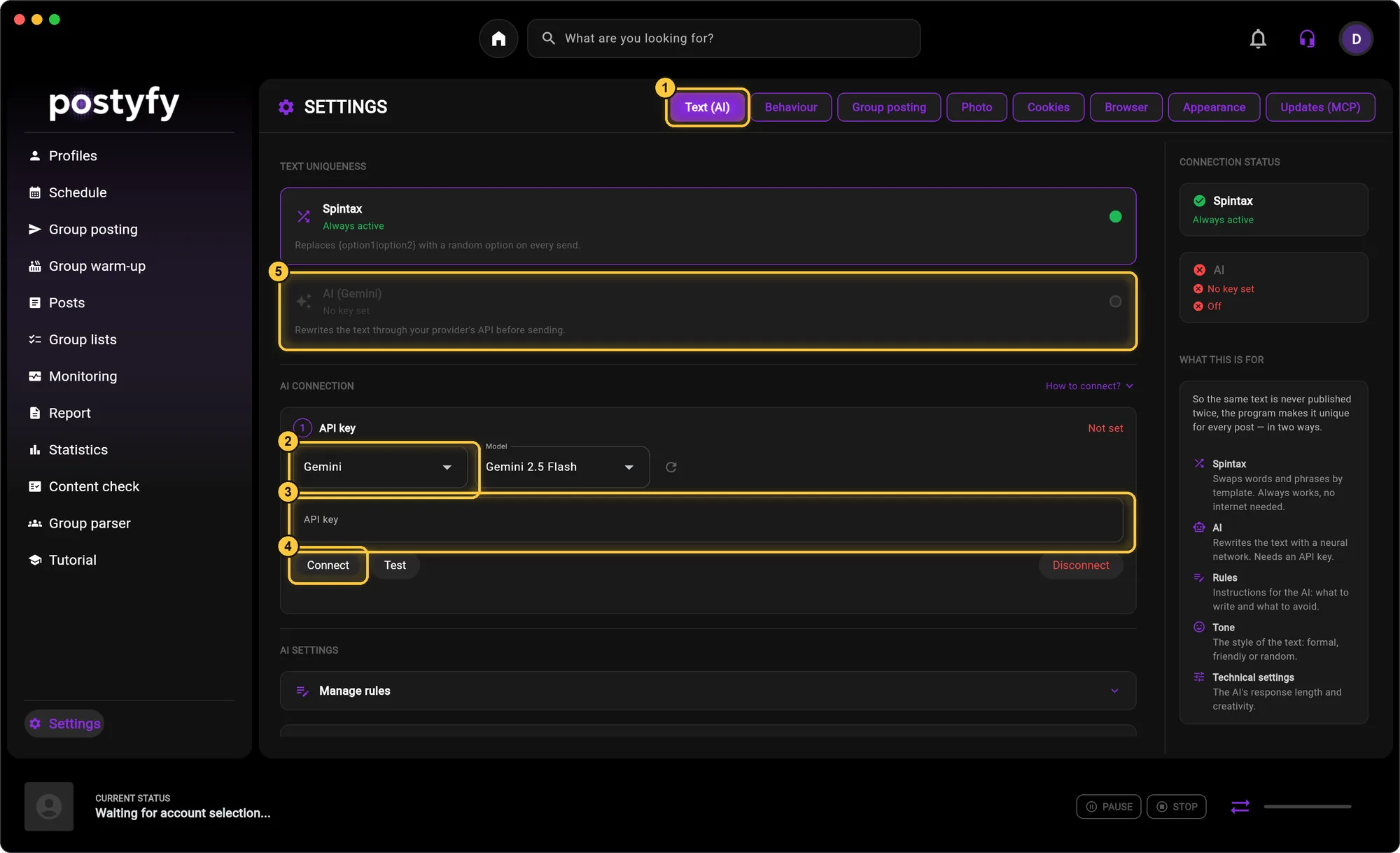1400x853 pixels.
Task: Open notifications bell
Action: click(1258, 38)
